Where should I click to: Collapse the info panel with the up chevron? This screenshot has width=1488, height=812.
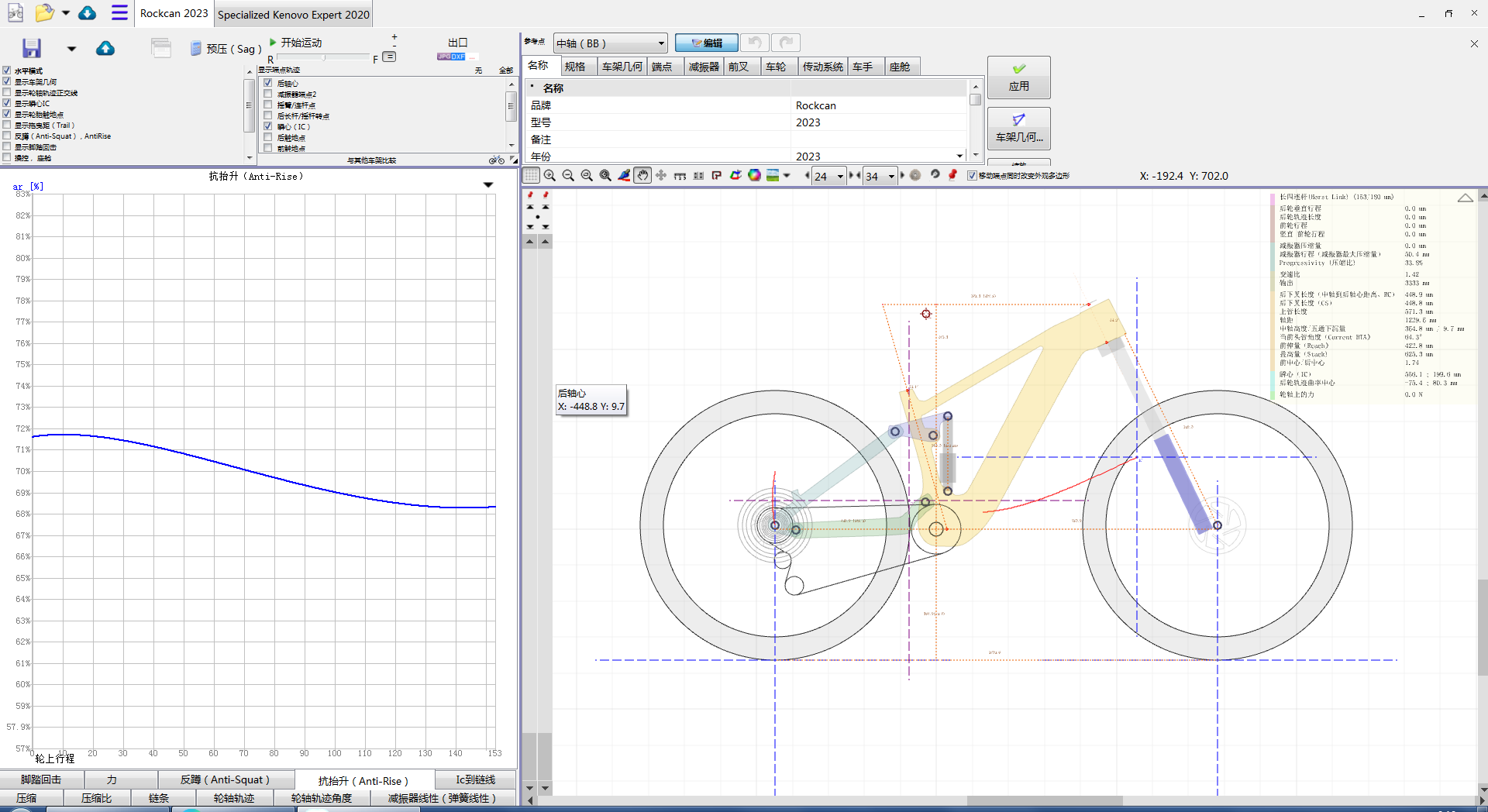tap(1466, 198)
